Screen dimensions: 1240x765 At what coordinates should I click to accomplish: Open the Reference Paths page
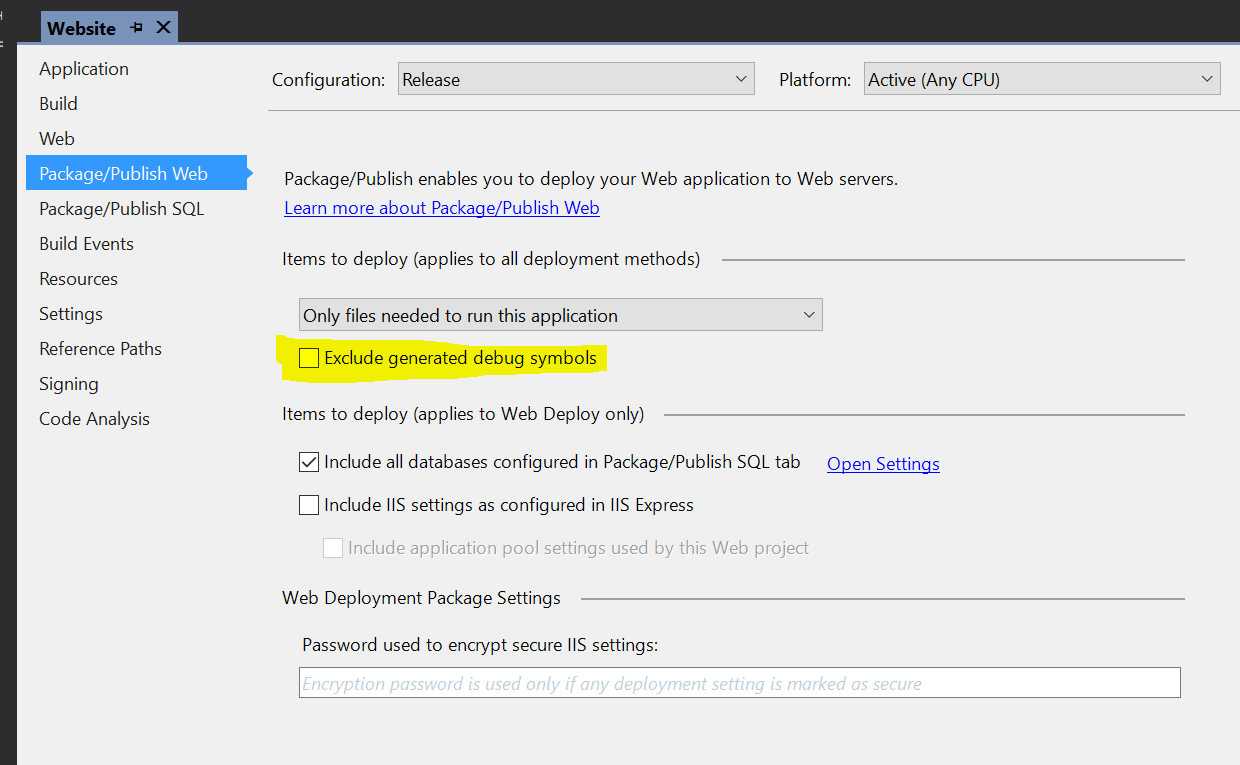100,348
